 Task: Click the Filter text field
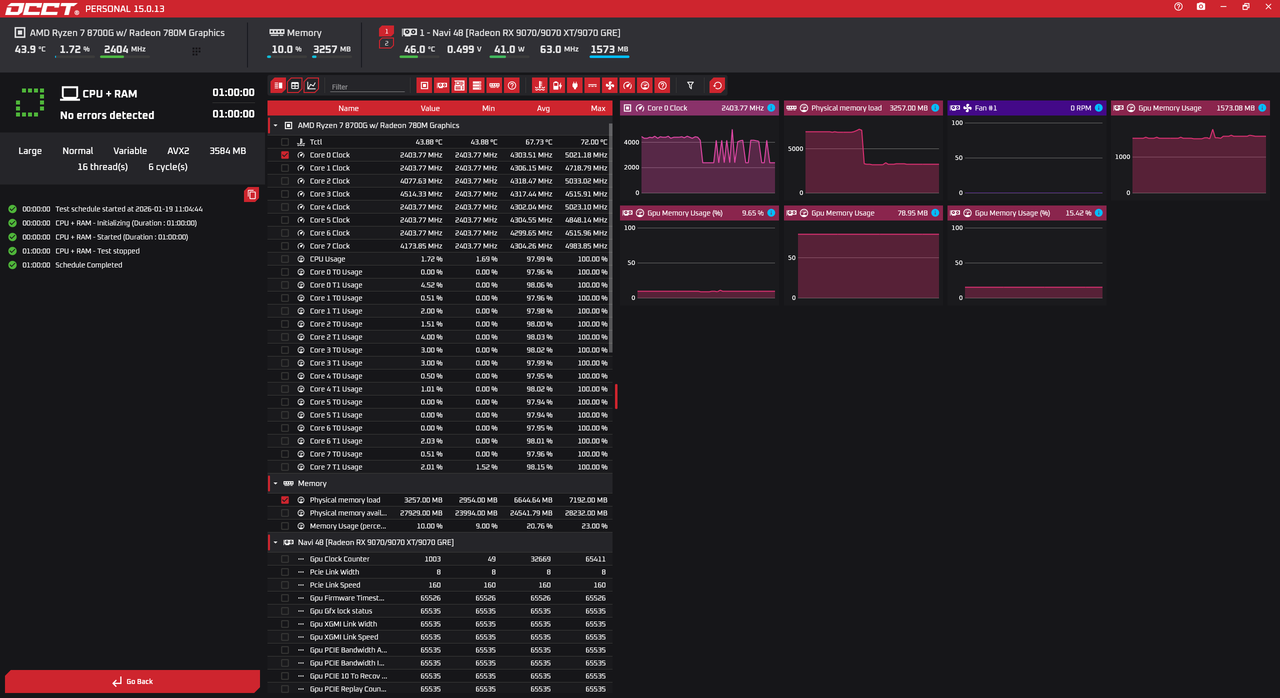367,87
